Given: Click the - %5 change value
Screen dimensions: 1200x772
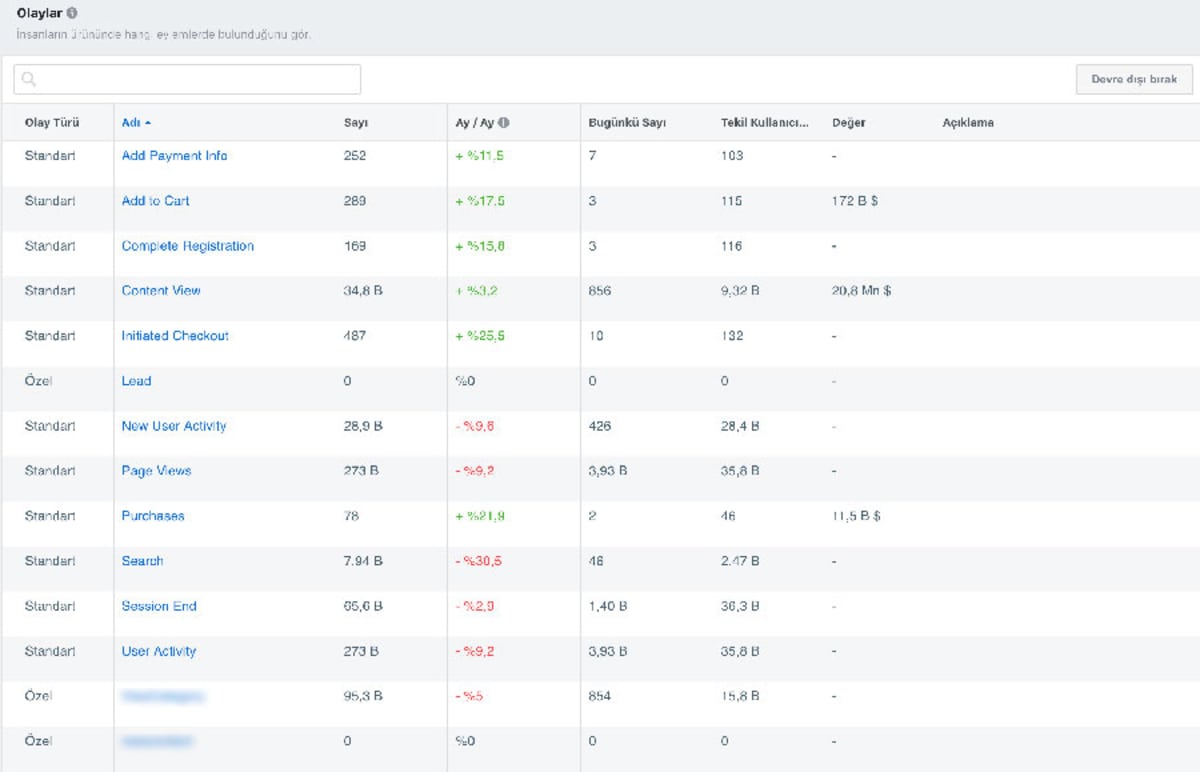Looking at the screenshot, I should (469, 696).
